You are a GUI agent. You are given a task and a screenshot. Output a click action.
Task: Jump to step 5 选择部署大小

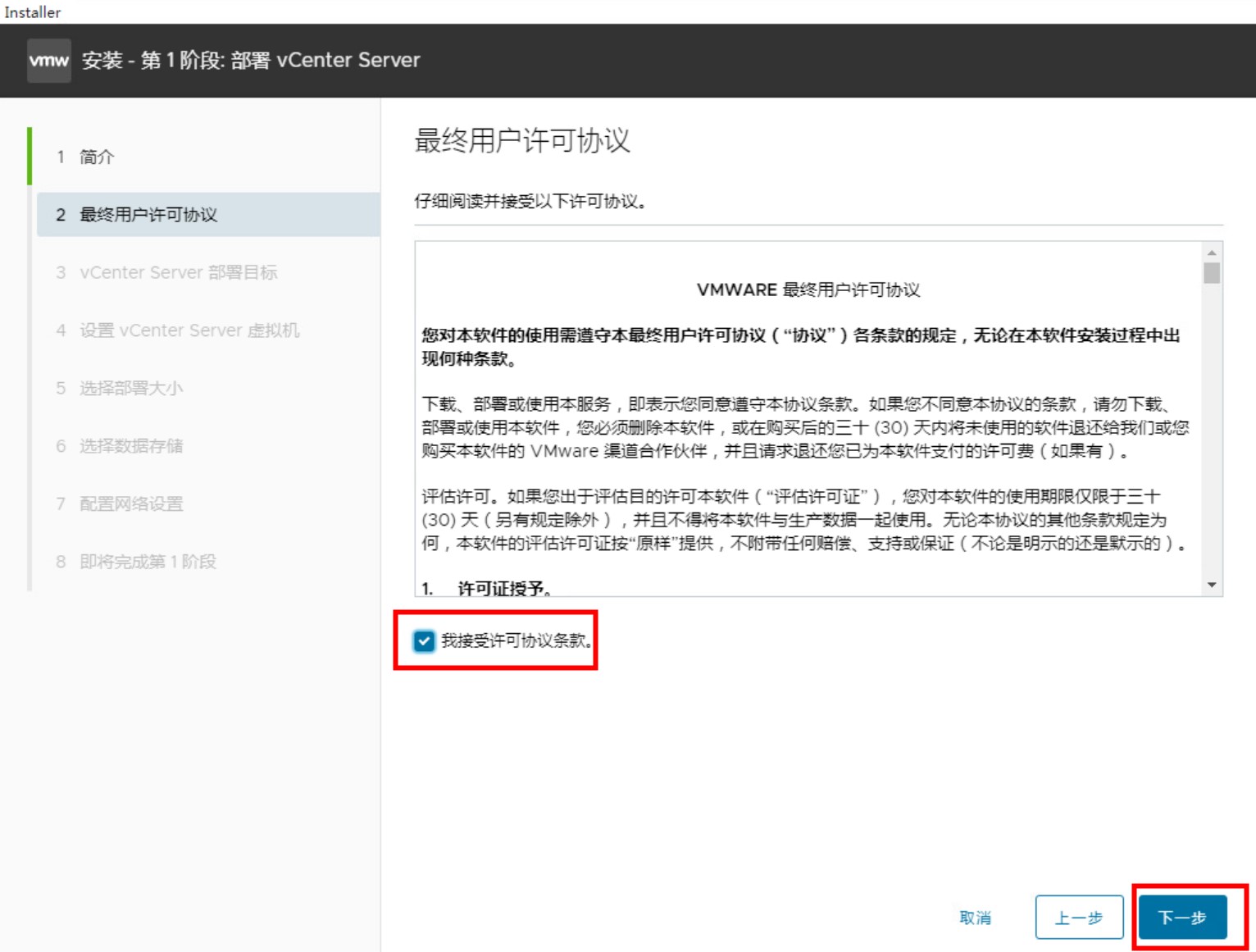(x=131, y=388)
